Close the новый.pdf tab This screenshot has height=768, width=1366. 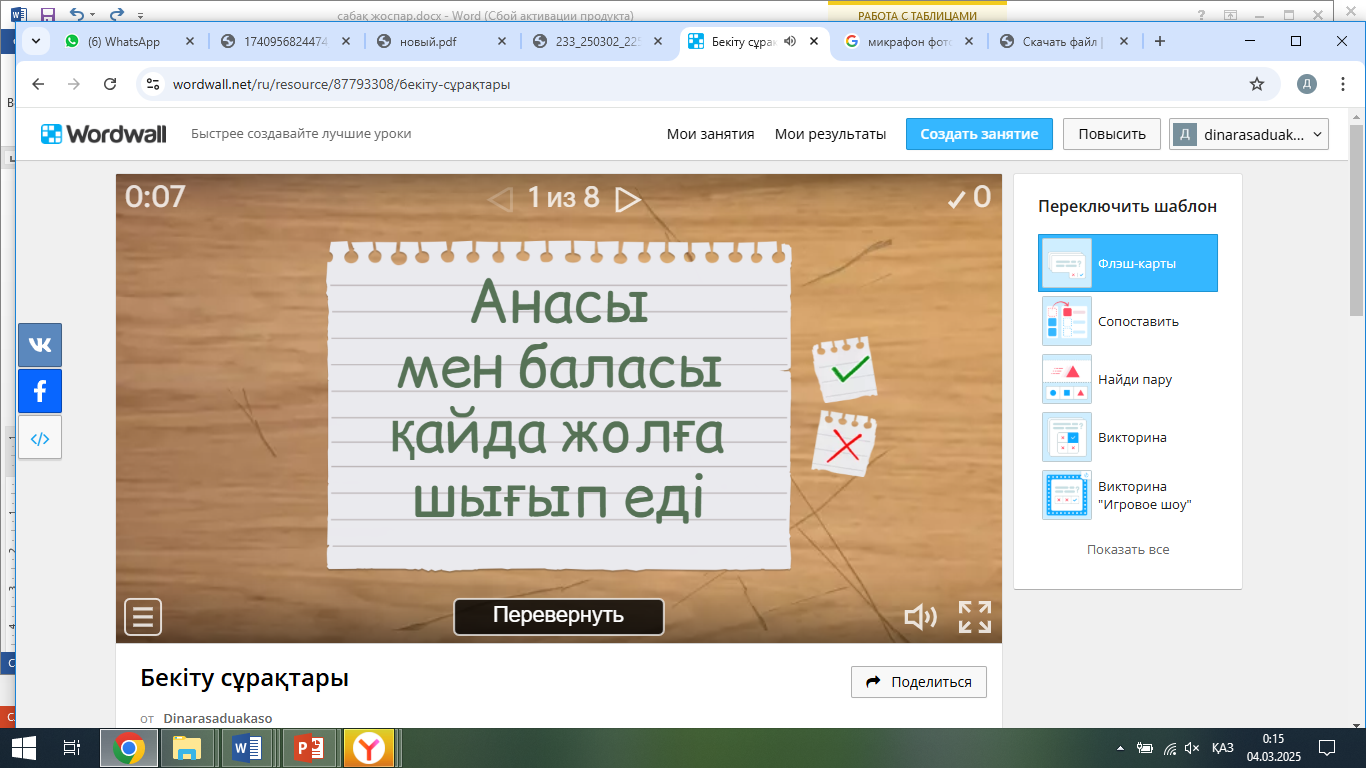504,41
